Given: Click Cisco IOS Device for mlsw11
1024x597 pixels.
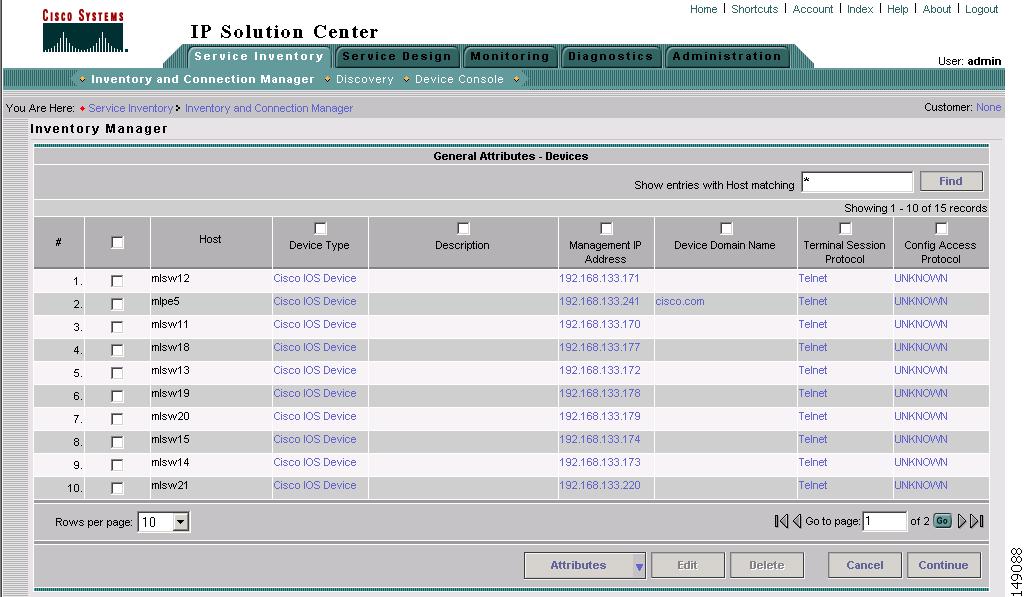Looking at the screenshot, I should pyautogui.click(x=315, y=324).
